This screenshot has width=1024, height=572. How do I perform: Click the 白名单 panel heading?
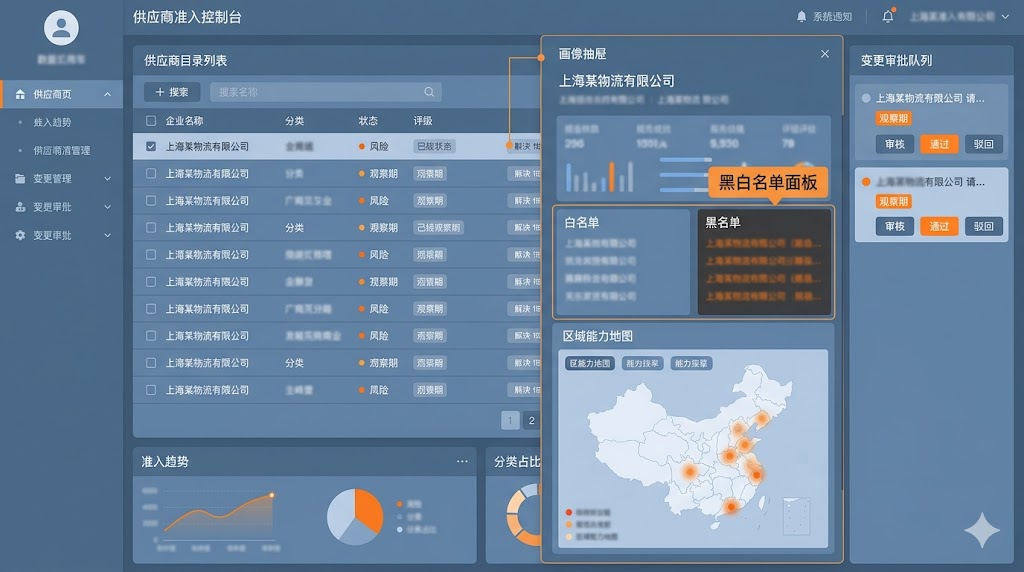coord(582,223)
